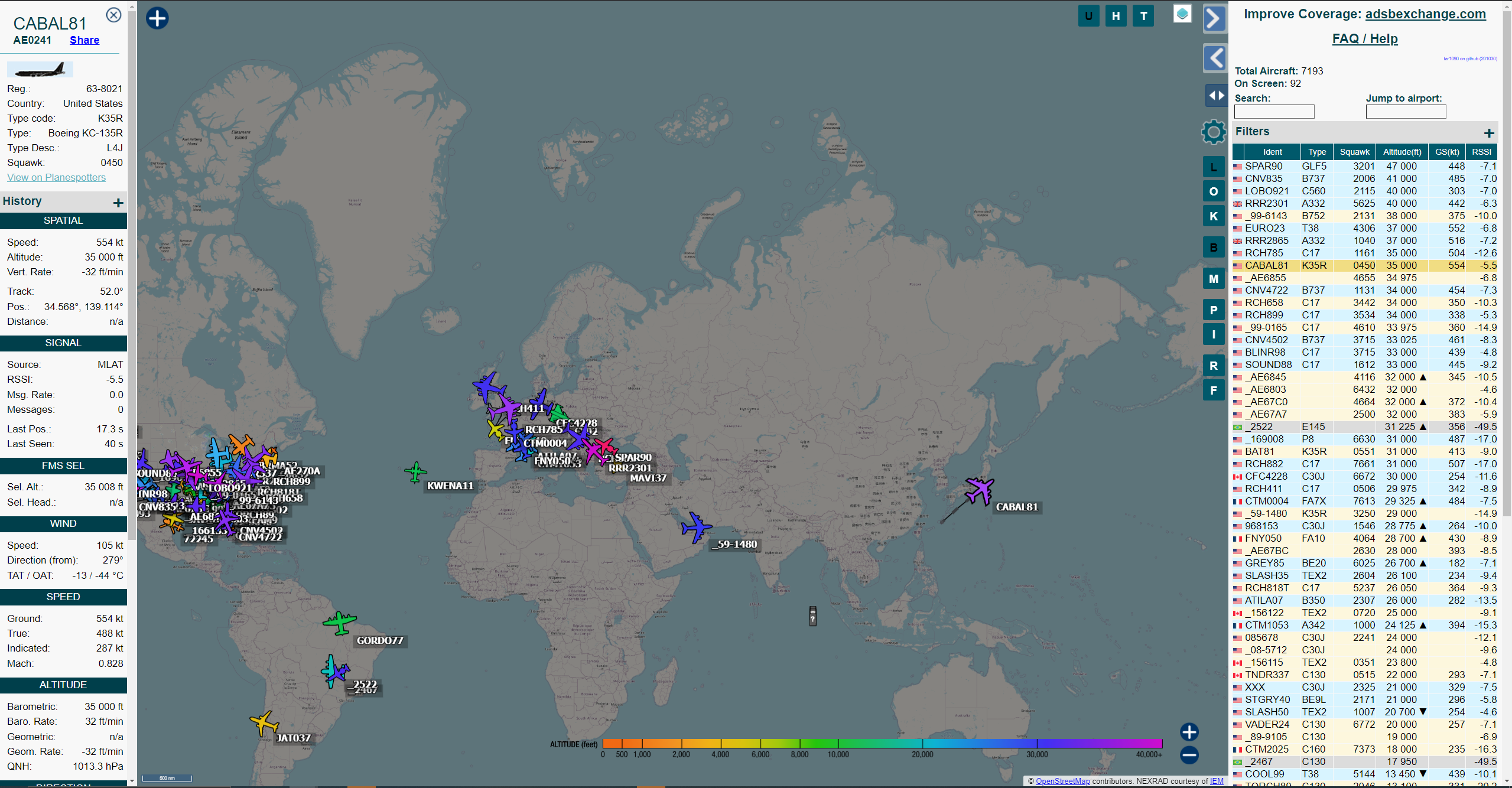Select GREY85 row in aircraft table
Screen dimensions: 1512x788
click(x=1364, y=564)
